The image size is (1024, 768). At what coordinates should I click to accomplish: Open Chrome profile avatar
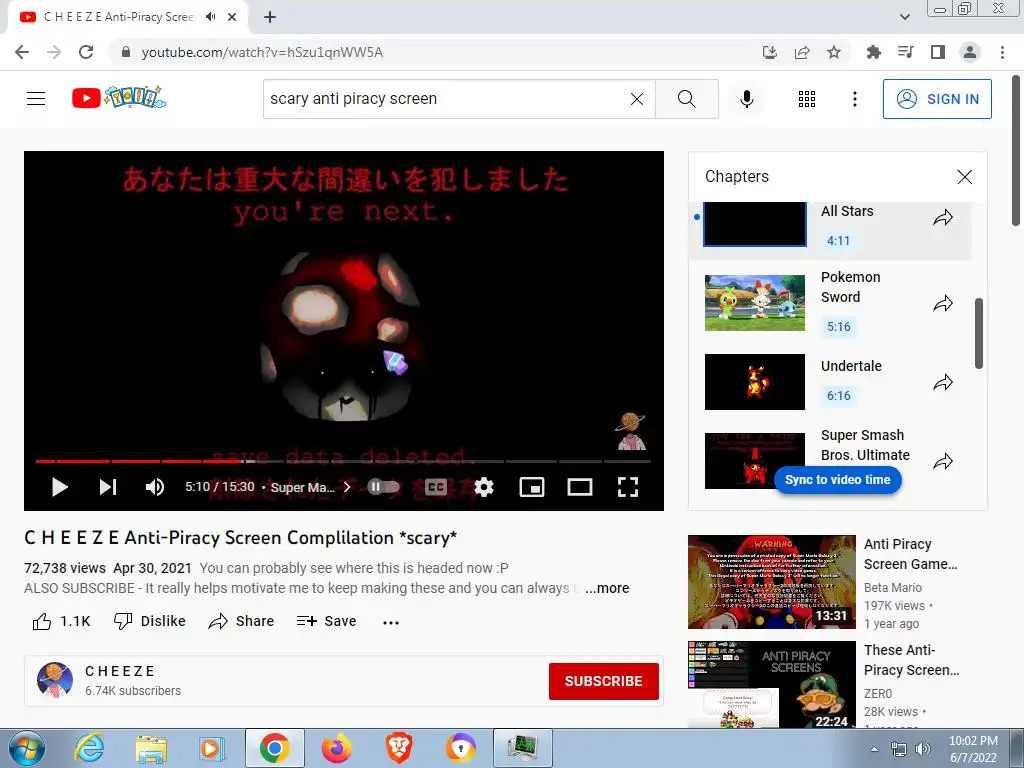[x=970, y=52]
